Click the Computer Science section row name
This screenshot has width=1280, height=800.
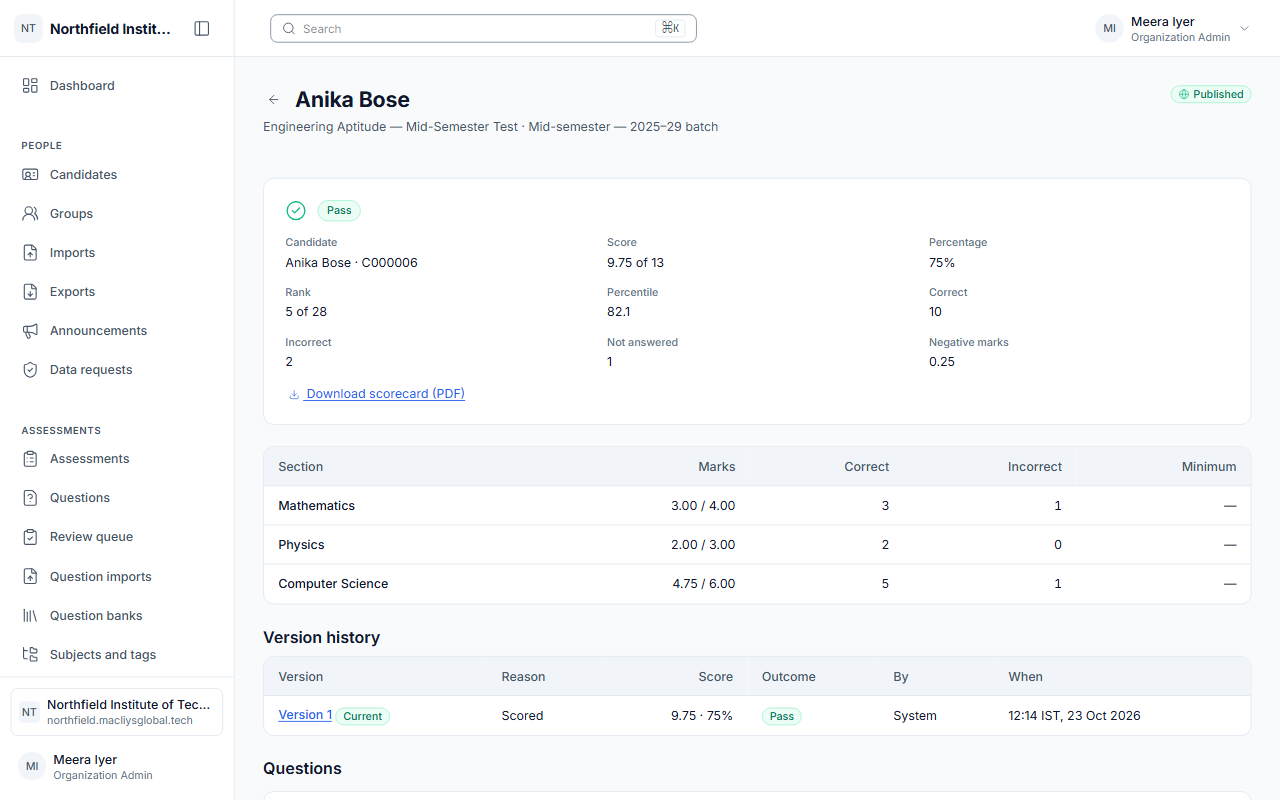click(x=333, y=584)
